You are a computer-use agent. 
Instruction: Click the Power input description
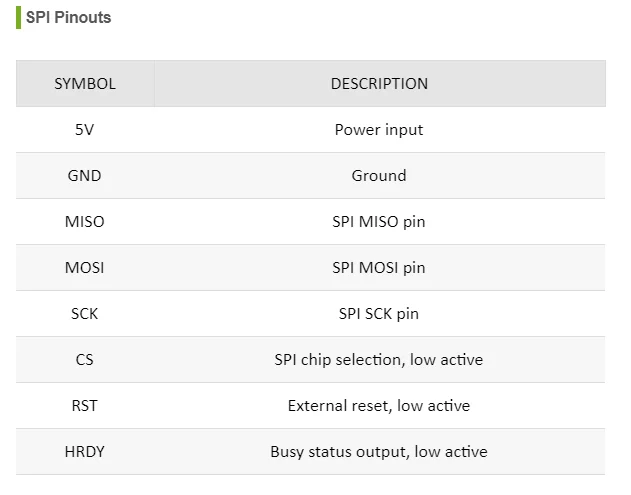point(379,130)
